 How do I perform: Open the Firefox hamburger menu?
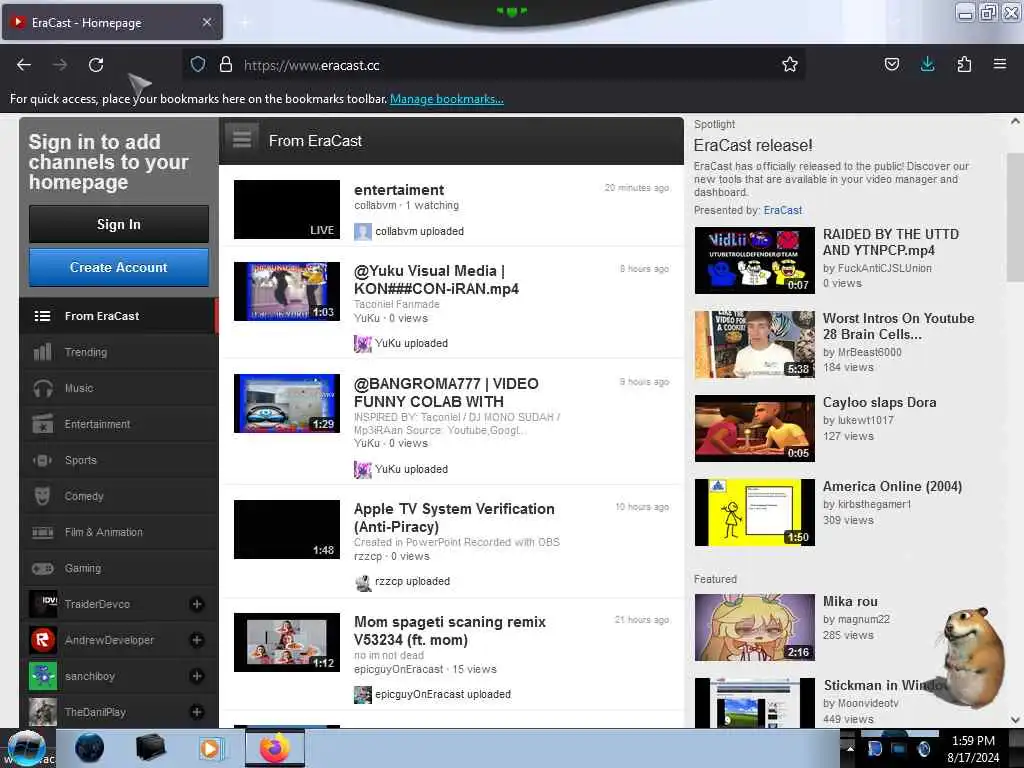tap(999, 64)
